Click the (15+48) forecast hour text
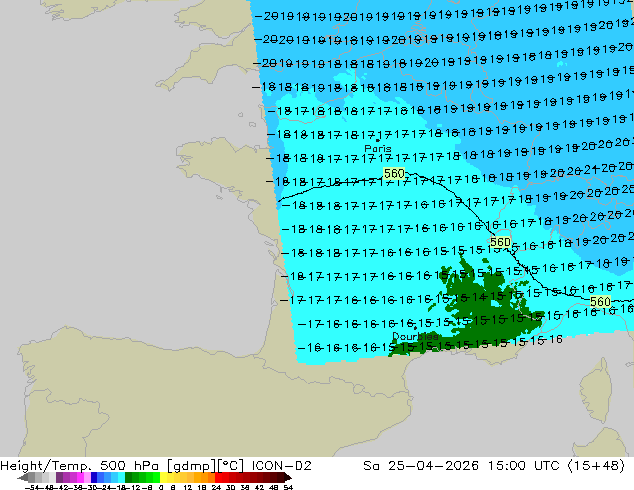The height and width of the screenshot is (490, 634). coord(596,466)
